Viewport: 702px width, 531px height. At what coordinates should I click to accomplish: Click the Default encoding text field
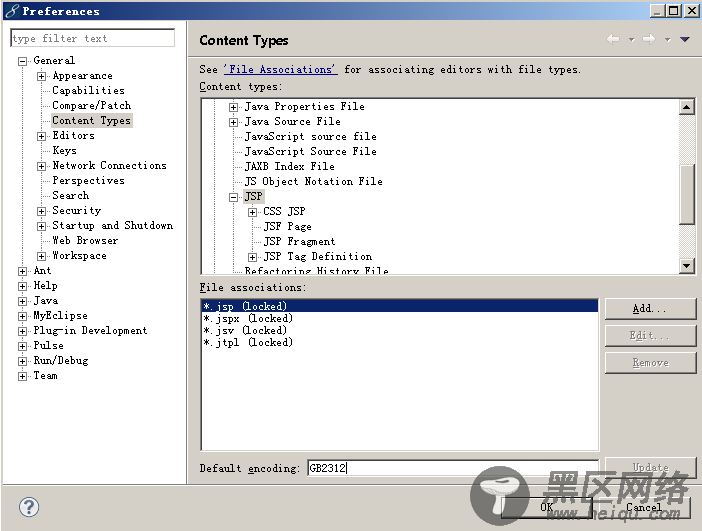(453, 468)
